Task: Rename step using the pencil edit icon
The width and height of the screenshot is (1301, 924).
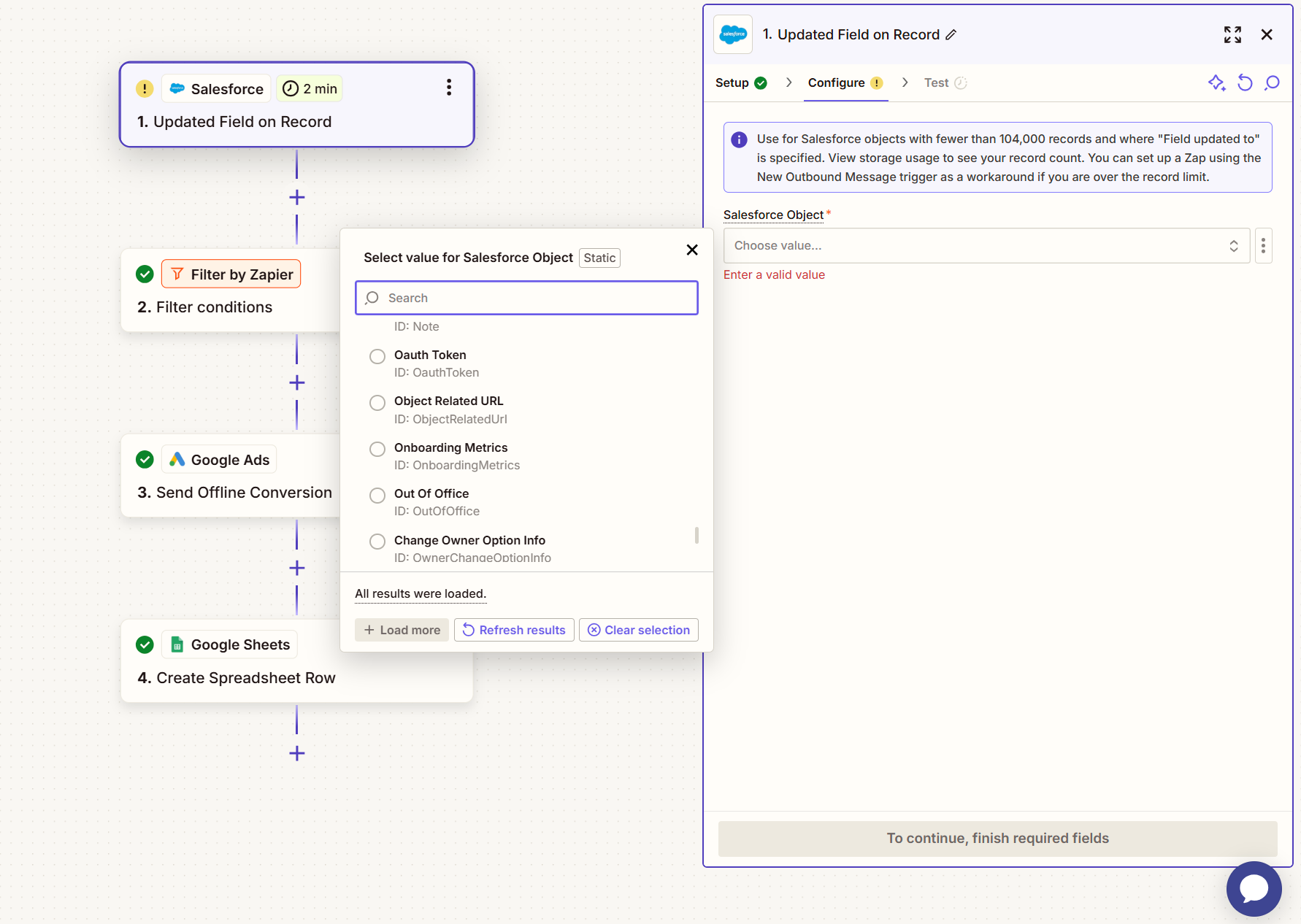Action: point(951,35)
